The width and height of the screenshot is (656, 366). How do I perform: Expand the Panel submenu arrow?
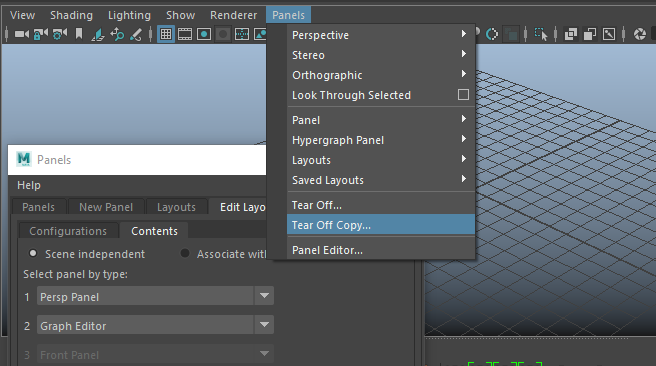pyautogui.click(x=464, y=119)
